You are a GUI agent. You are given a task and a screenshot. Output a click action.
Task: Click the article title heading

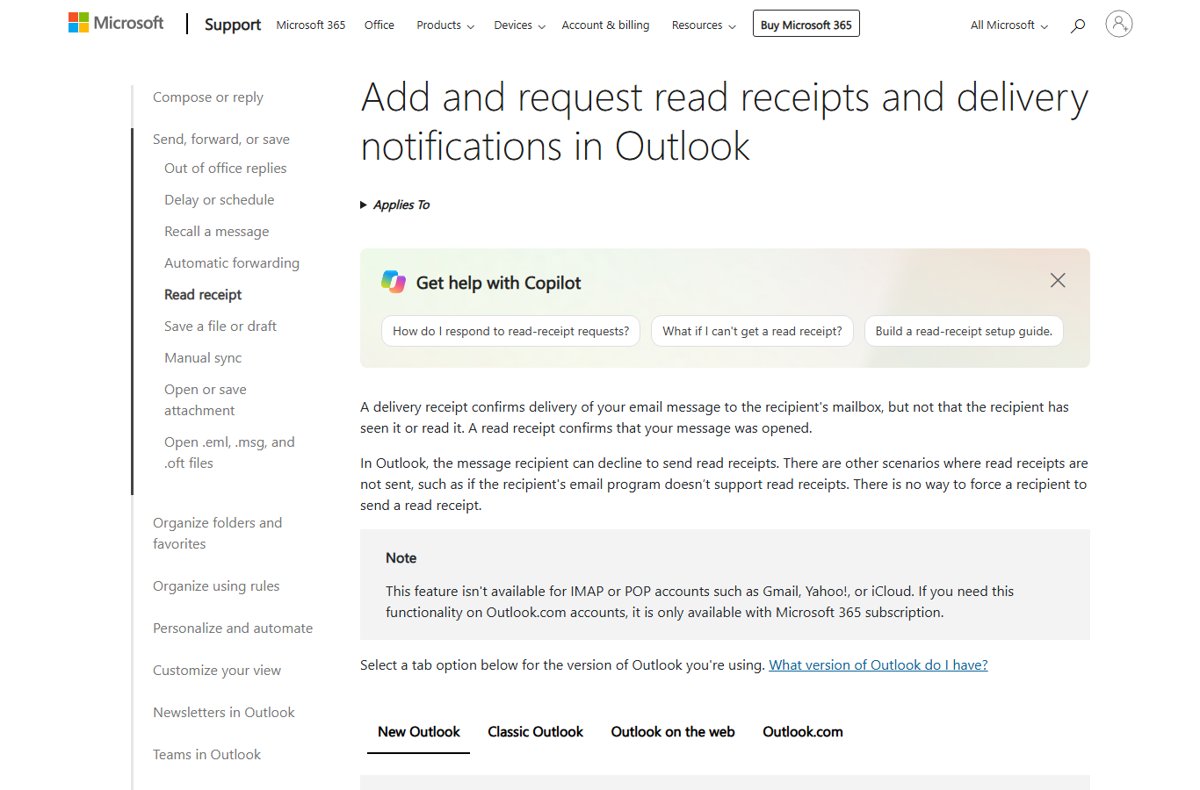tap(724, 122)
